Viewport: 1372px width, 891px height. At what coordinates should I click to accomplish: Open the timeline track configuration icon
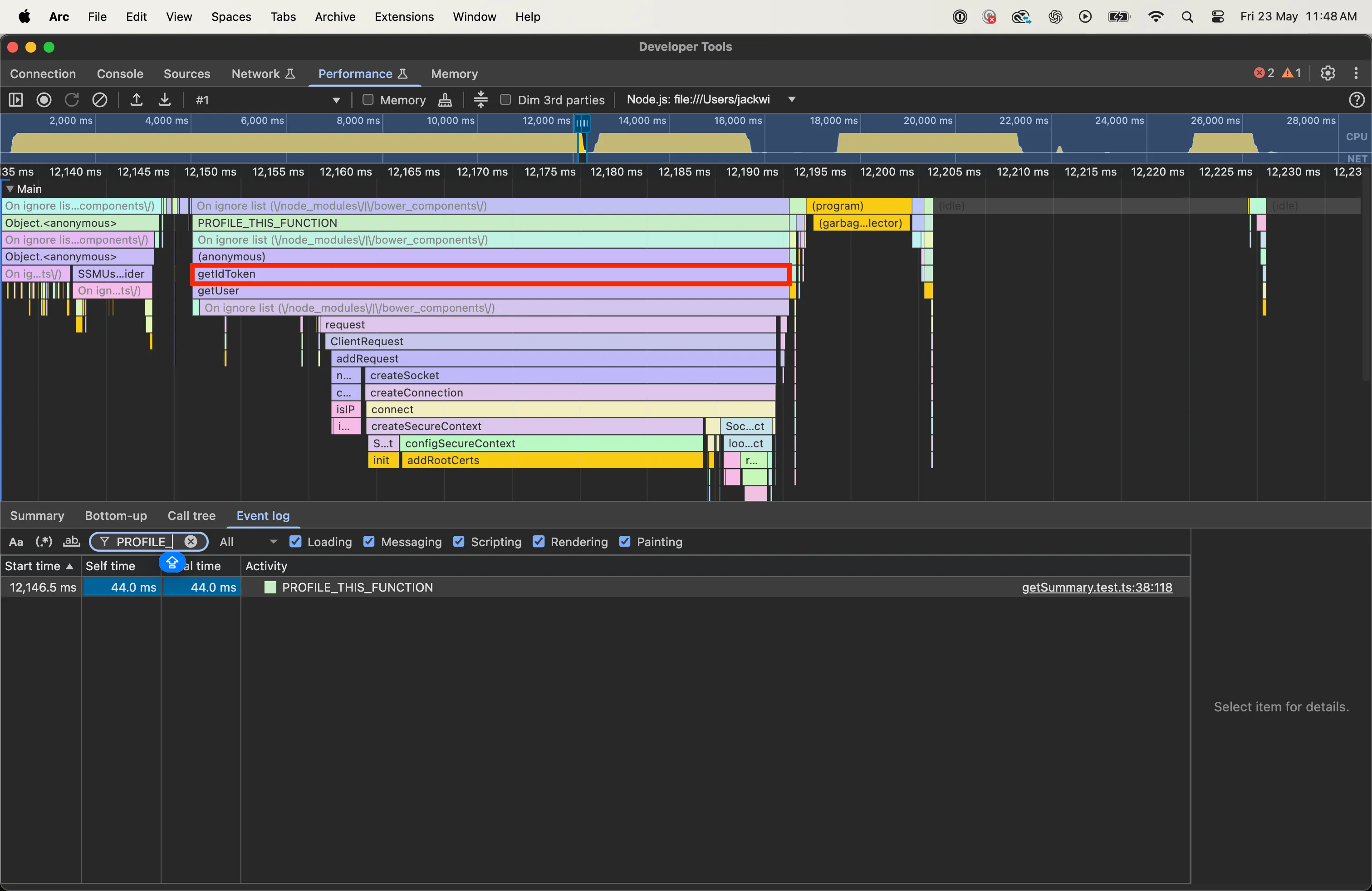[481, 100]
